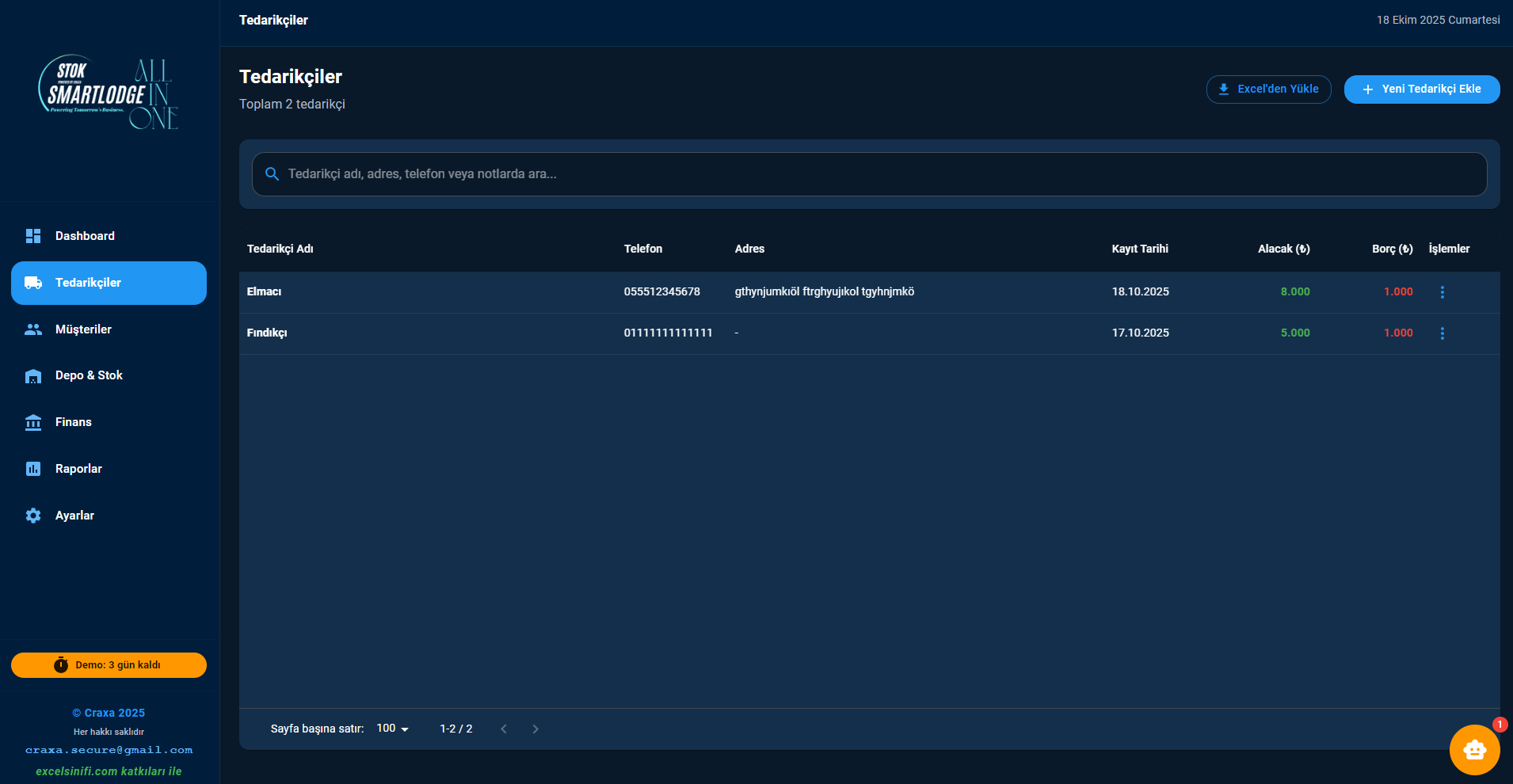Open actions menu for Elmacı row
1513x784 pixels.
1442,292
